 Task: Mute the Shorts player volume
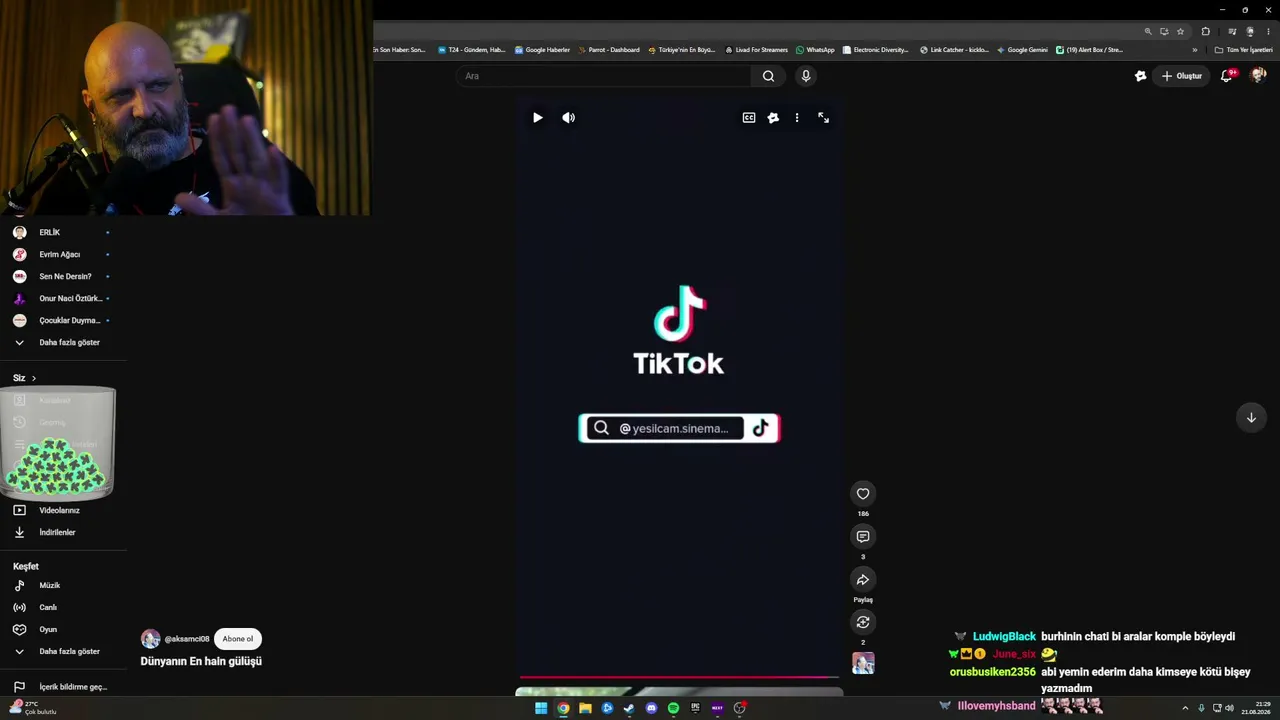pos(568,118)
